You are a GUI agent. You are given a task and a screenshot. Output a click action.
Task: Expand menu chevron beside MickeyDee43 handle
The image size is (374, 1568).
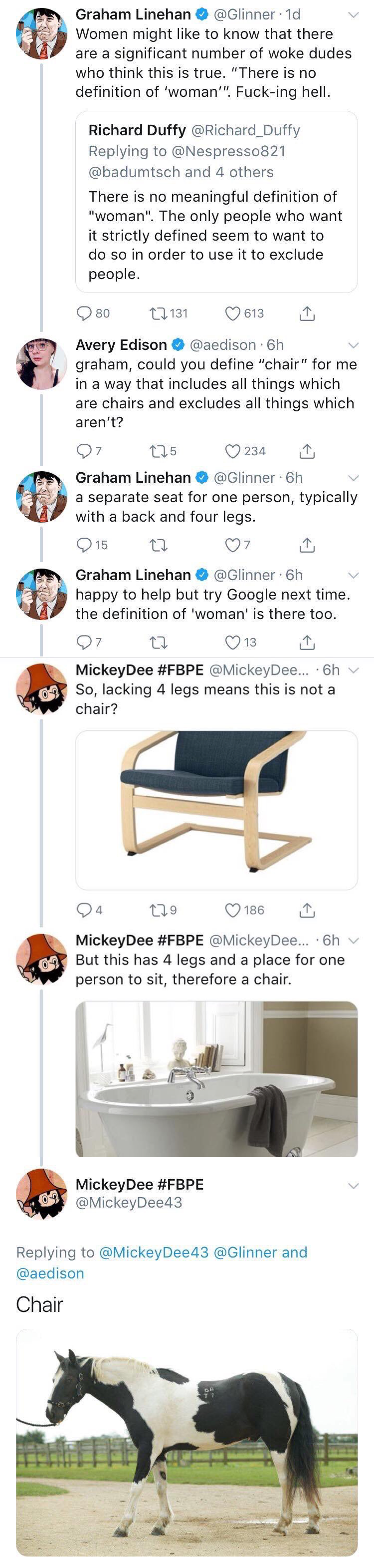tap(353, 1186)
